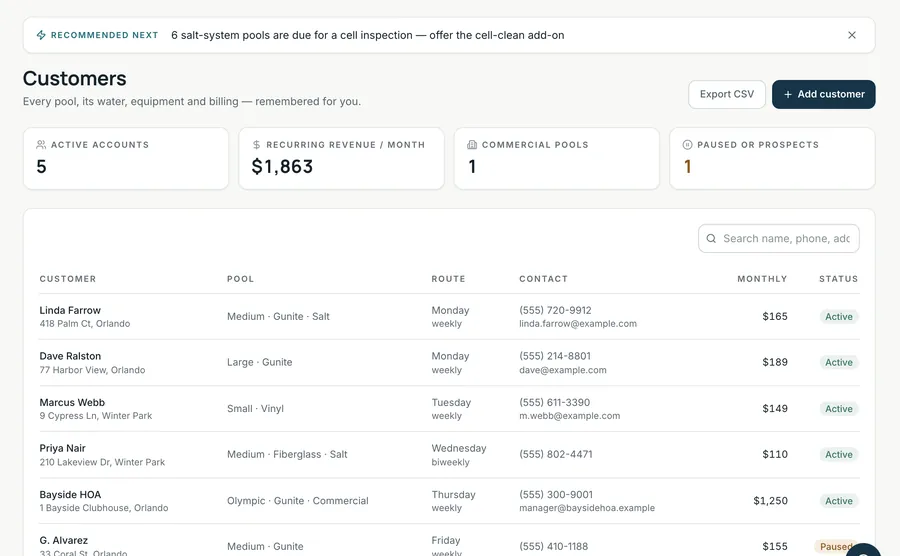Click phone (555) 300-9001
The height and width of the screenshot is (556, 900).
click(556, 495)
